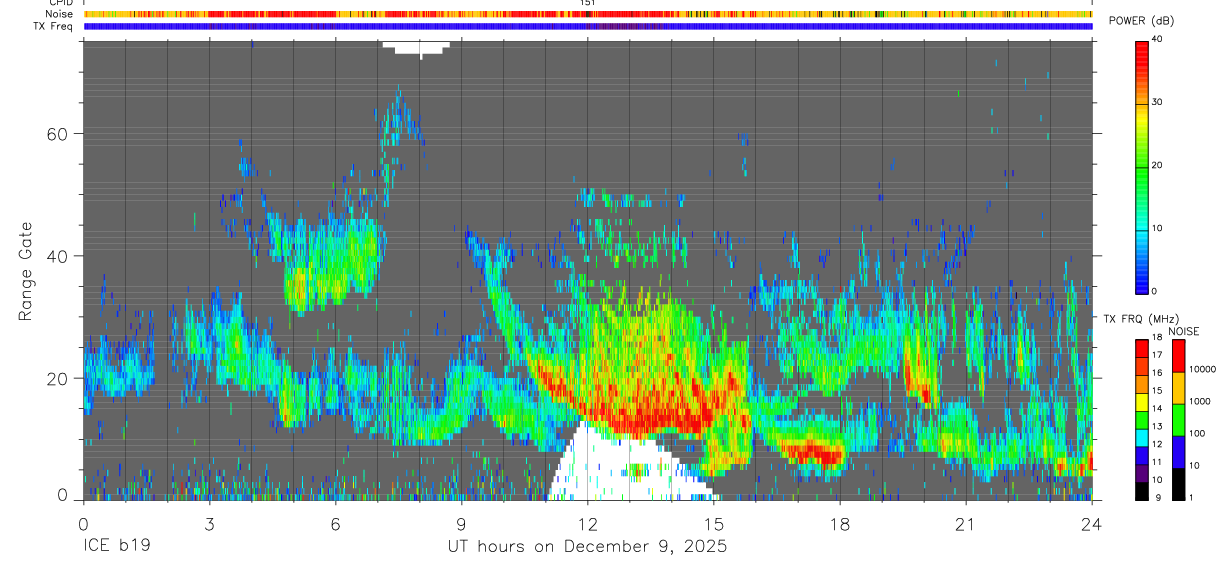Click the 'Range Gate' y-axis label
The height and width of the screenshot is (567, 1228).
pyautogui.click(x=25, y=272)
